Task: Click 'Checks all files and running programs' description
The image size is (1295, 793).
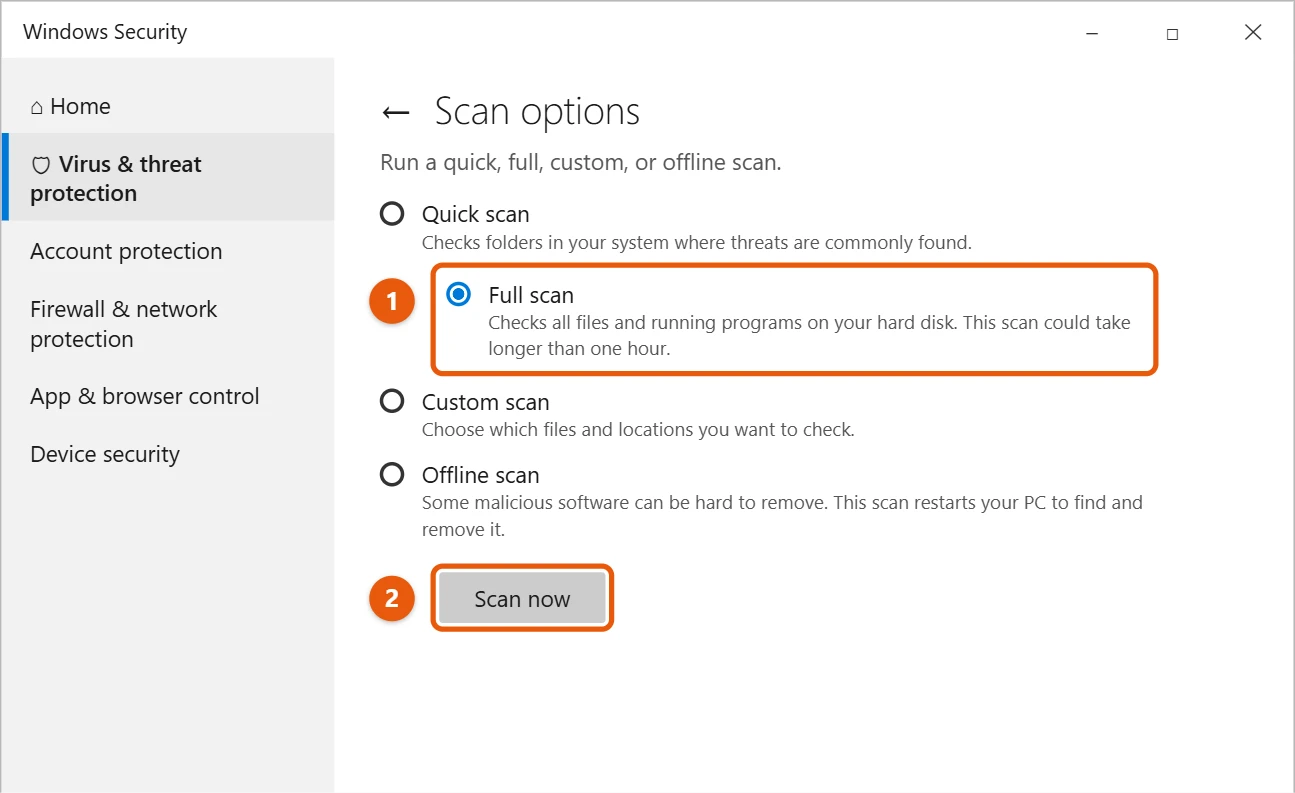Action: pyautogui.click(x=810, y=336)
